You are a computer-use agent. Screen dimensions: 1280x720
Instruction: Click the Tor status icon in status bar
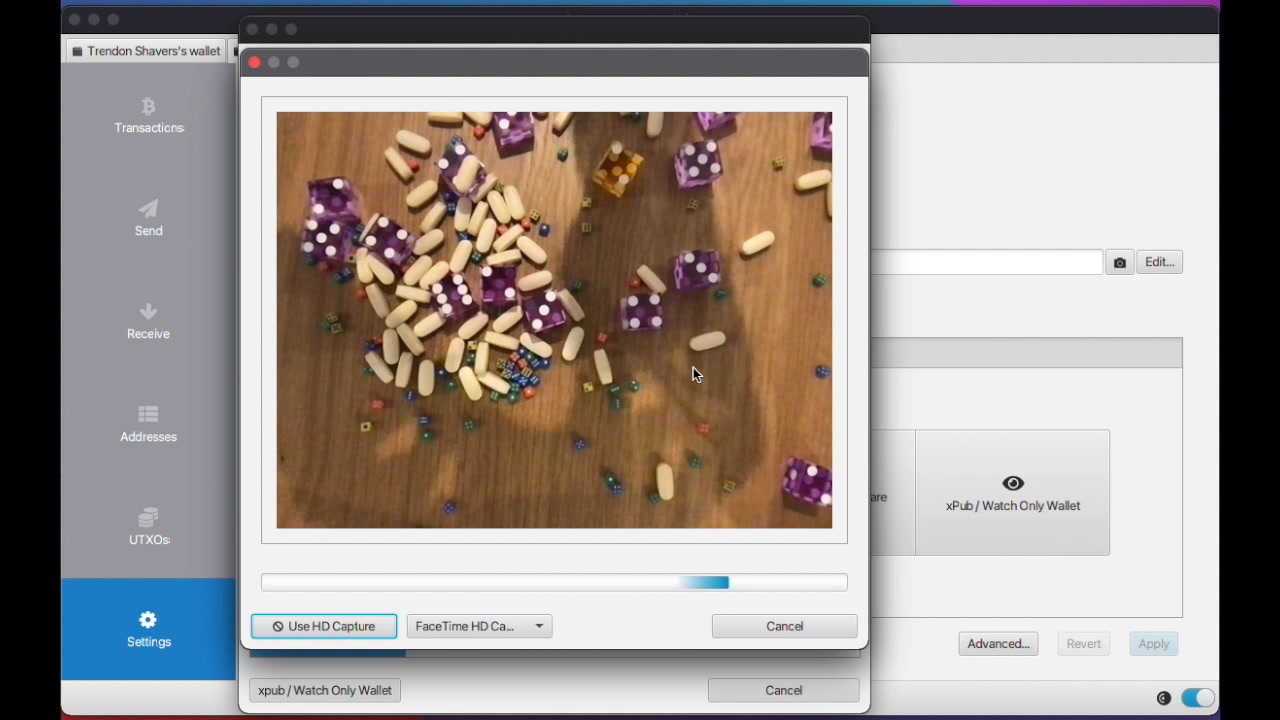click(x=1163, y=698)
